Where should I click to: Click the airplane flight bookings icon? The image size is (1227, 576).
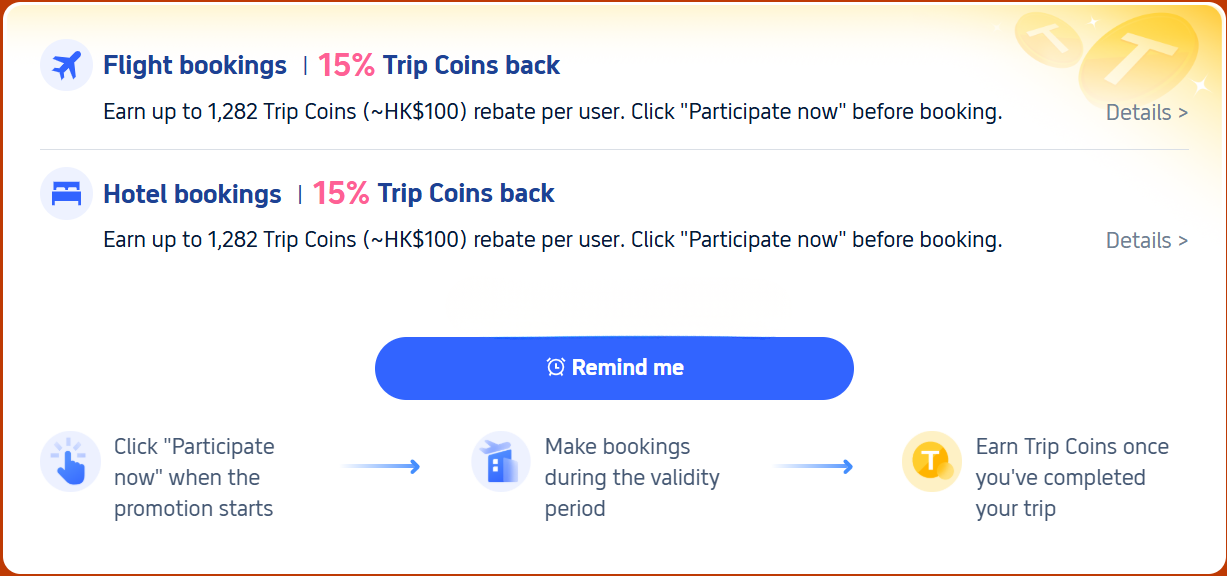(66, 66)
